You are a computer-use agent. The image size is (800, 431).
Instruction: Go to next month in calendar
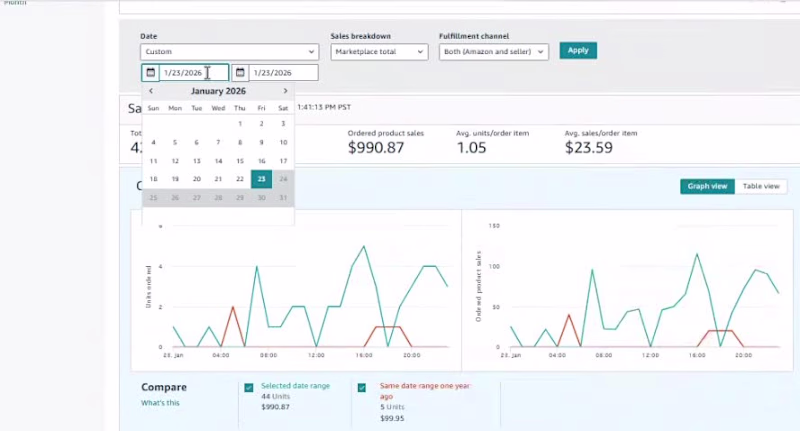click(285, 91)
